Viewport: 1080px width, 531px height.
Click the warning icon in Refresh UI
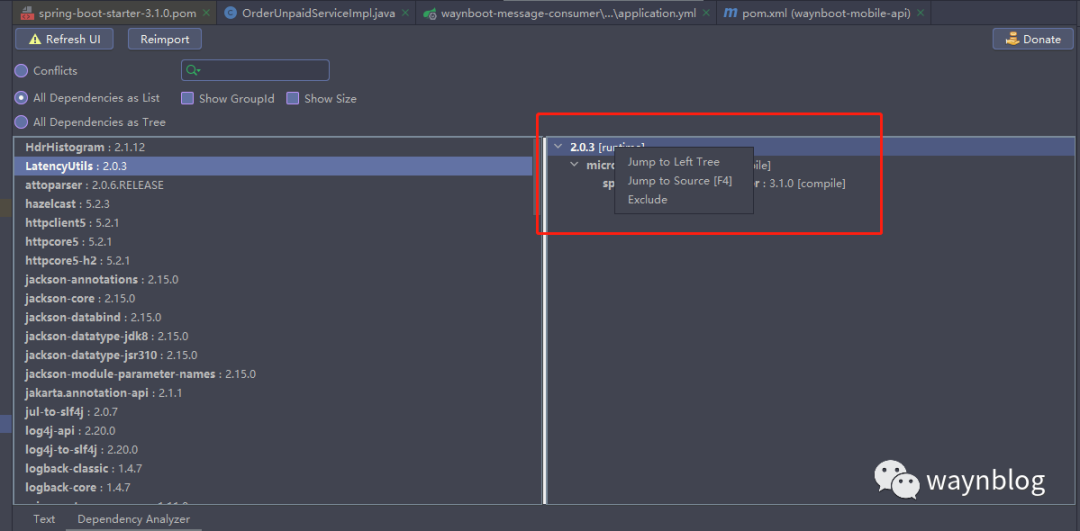point(34,39)
